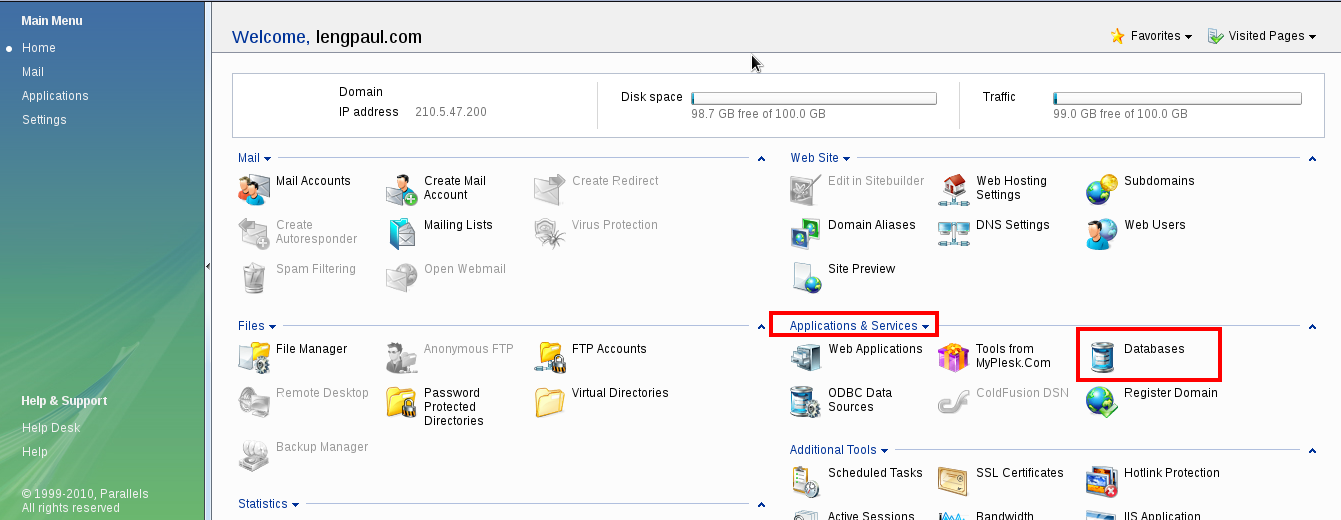Image resolution: width=1341 pixels, height=520 pixels.
Task: Click the Disk space usage bar
Action: point(814,98)
